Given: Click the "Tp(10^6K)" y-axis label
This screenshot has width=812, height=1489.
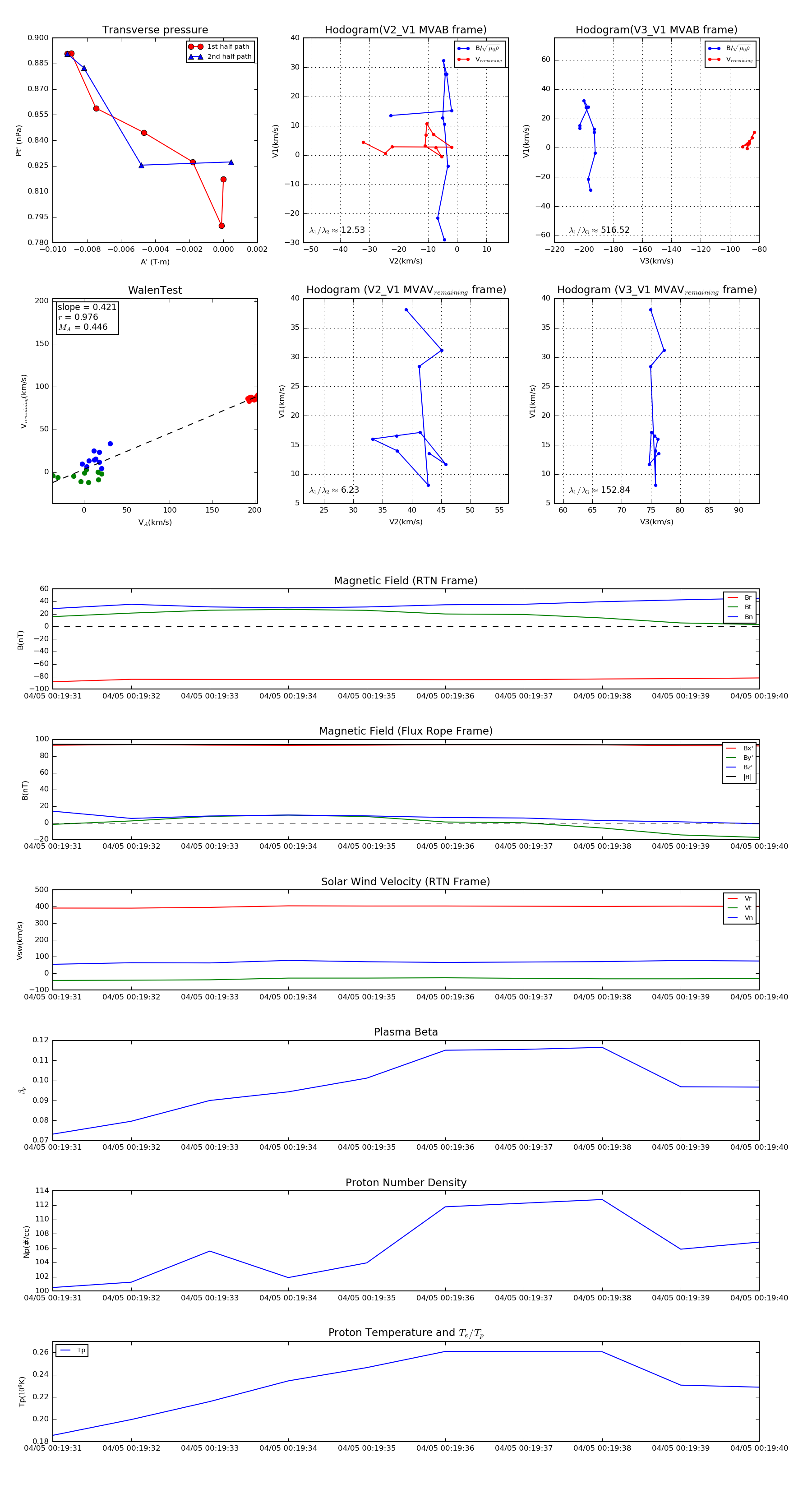Looking at the screenshot, I should coord(22,1392).
